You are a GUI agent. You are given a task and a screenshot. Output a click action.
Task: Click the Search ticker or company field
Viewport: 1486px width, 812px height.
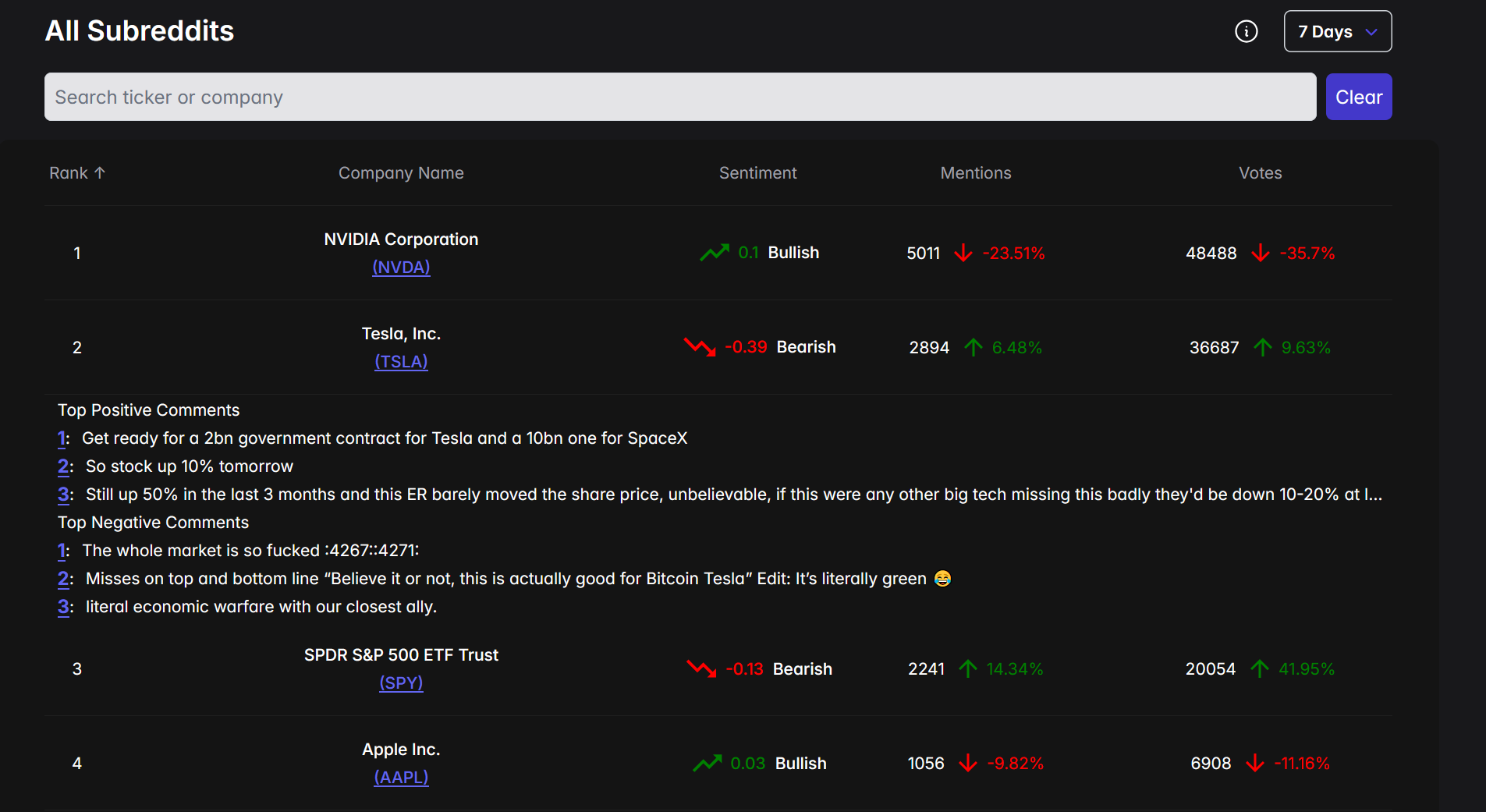[680, 97]
